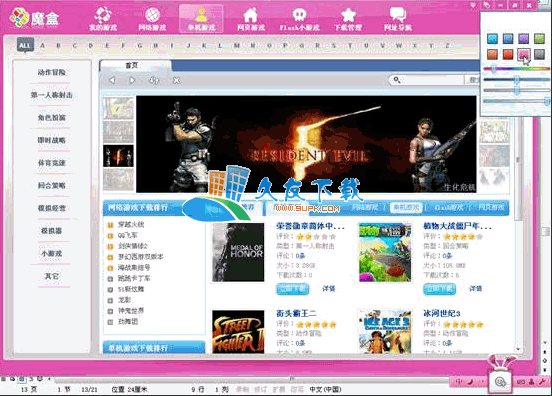Screen dimensions: 552x396
Task: Click the browser back arrow button
Action: pos(112,80)
